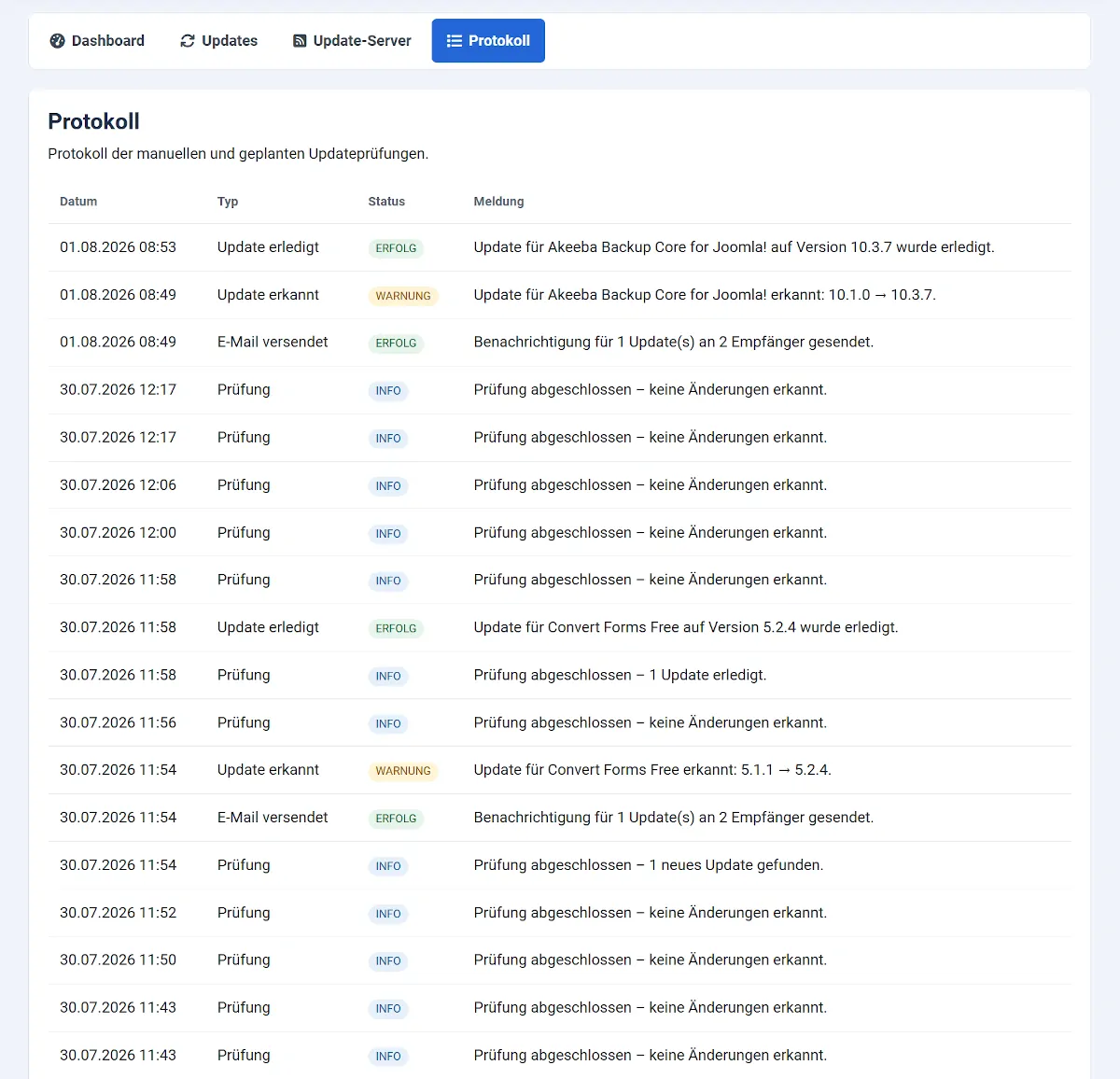Click Prüfung type in 30.07.2026 12:00 row
Viewport: 1120px width, 1079px height.
244,532
